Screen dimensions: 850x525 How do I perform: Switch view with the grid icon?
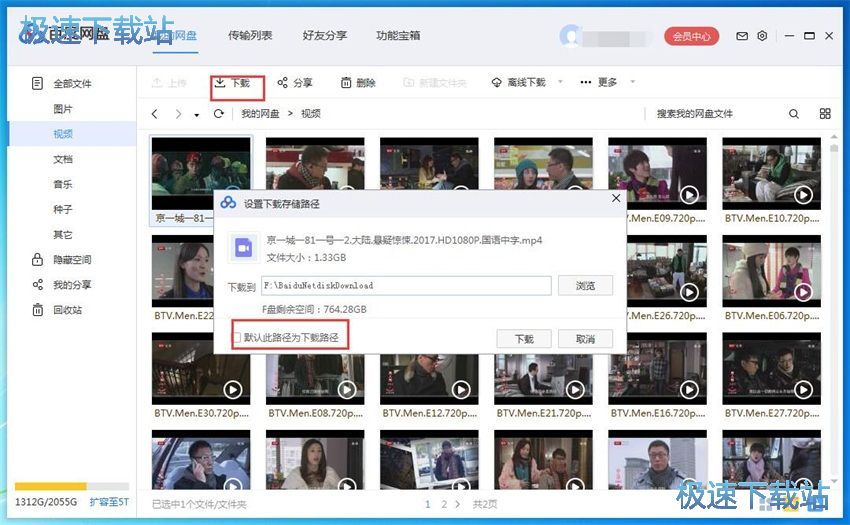pos(825,113)
